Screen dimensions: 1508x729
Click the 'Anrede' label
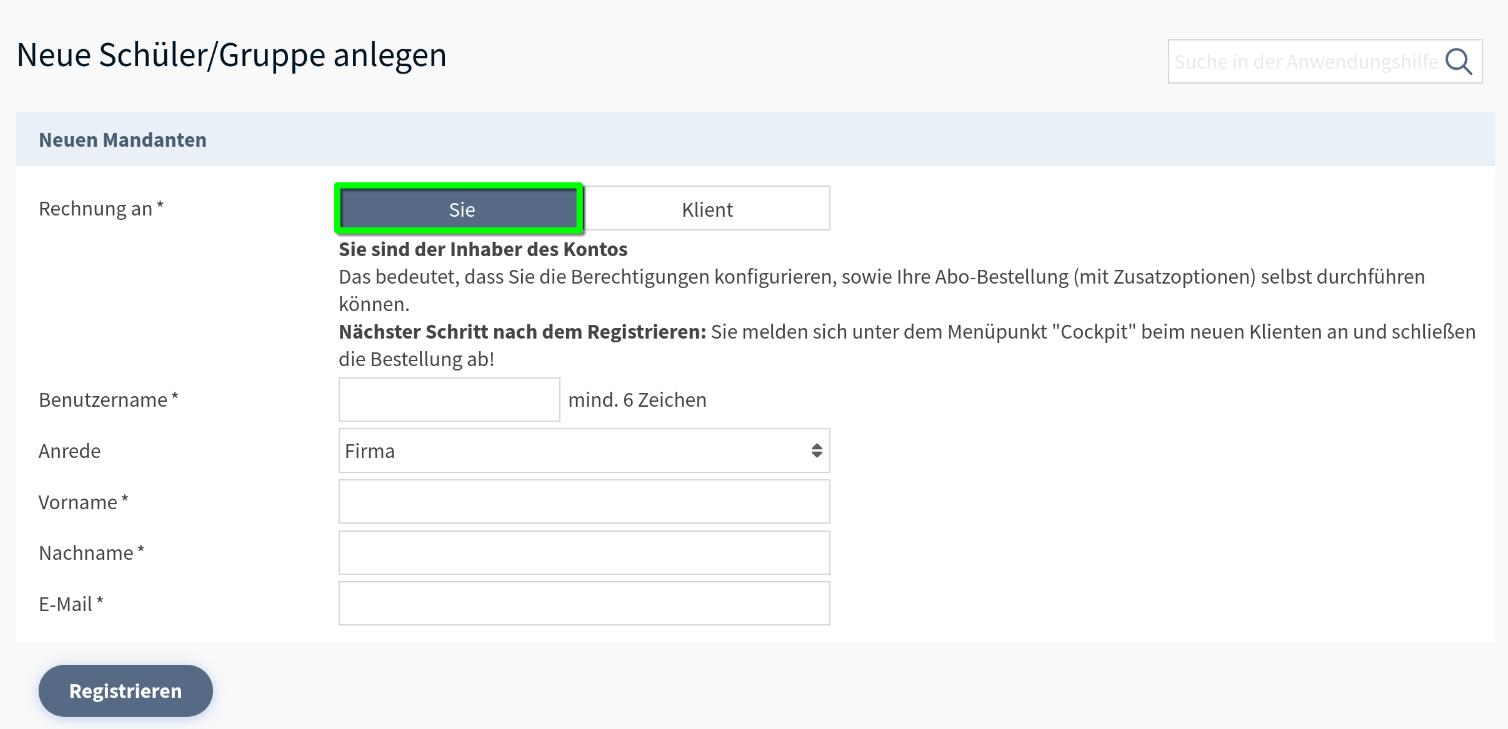pos(70,451)
